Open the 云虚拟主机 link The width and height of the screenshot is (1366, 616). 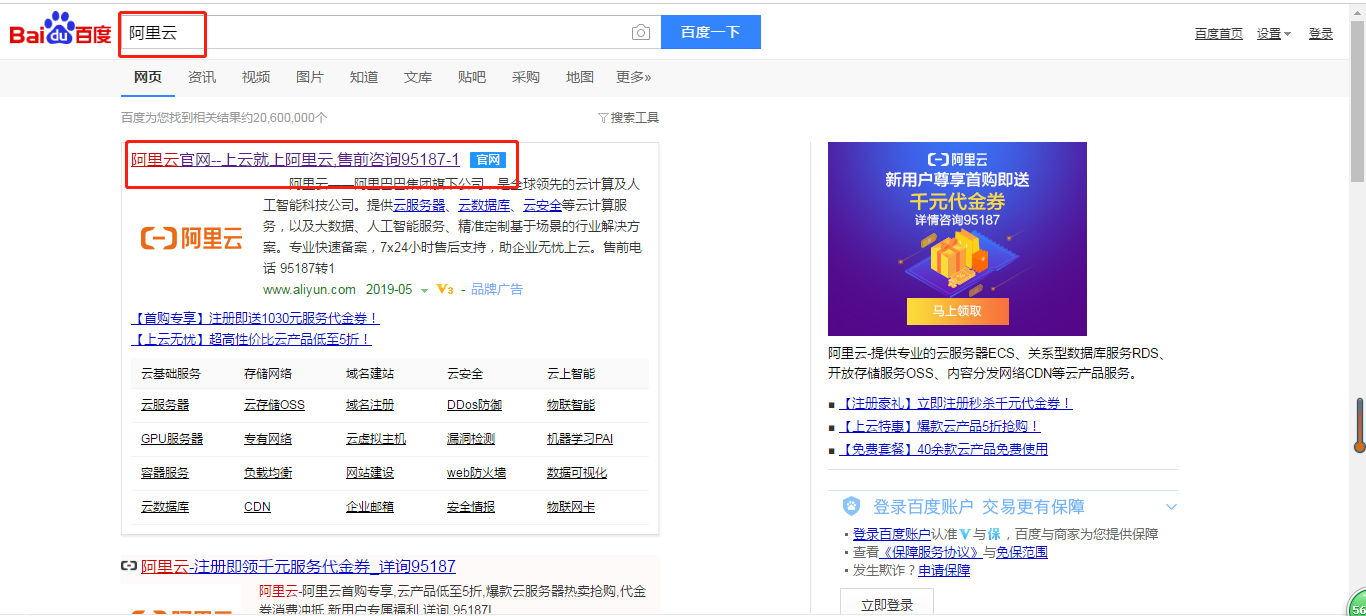pos(376,439)
